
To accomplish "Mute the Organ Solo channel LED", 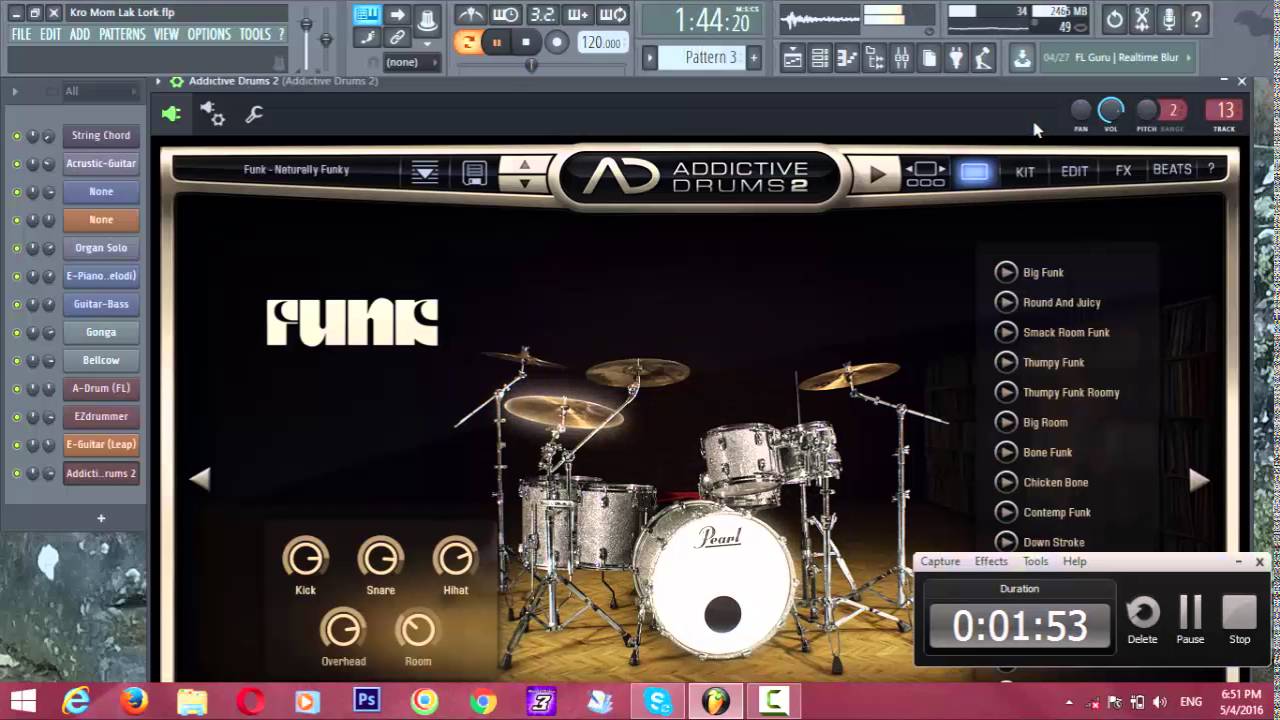I will point(16,248).
